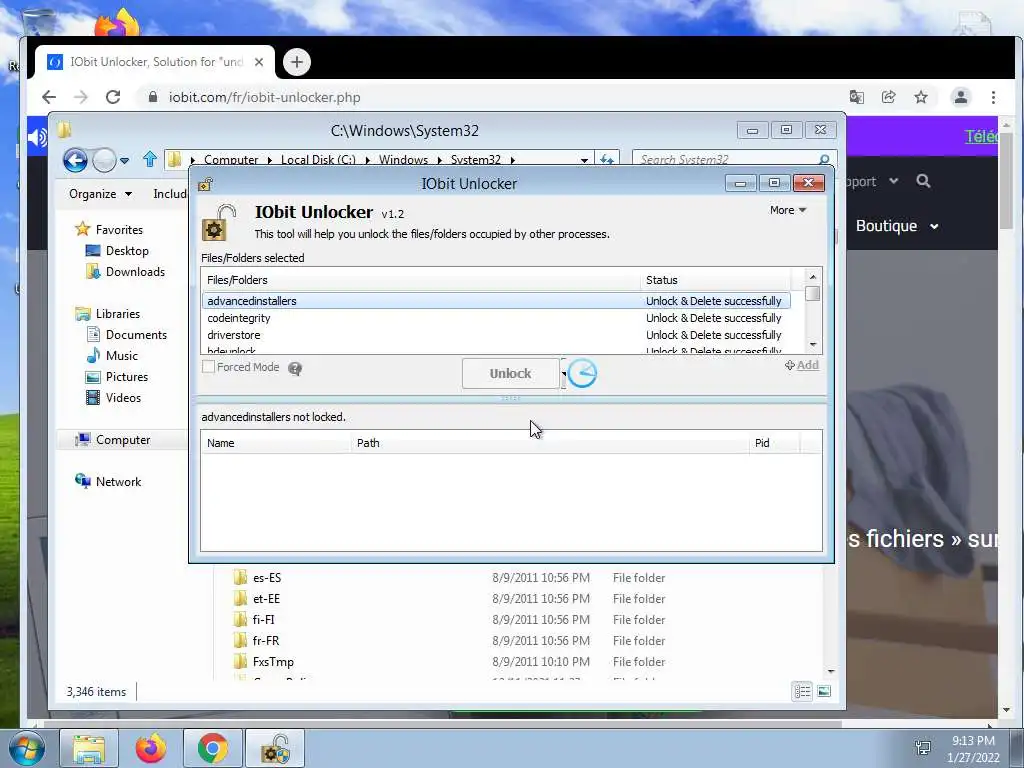Open Explorer recent locations dropdown arrow
This screenshot has height=768, width=1024.
click(124, 160)
